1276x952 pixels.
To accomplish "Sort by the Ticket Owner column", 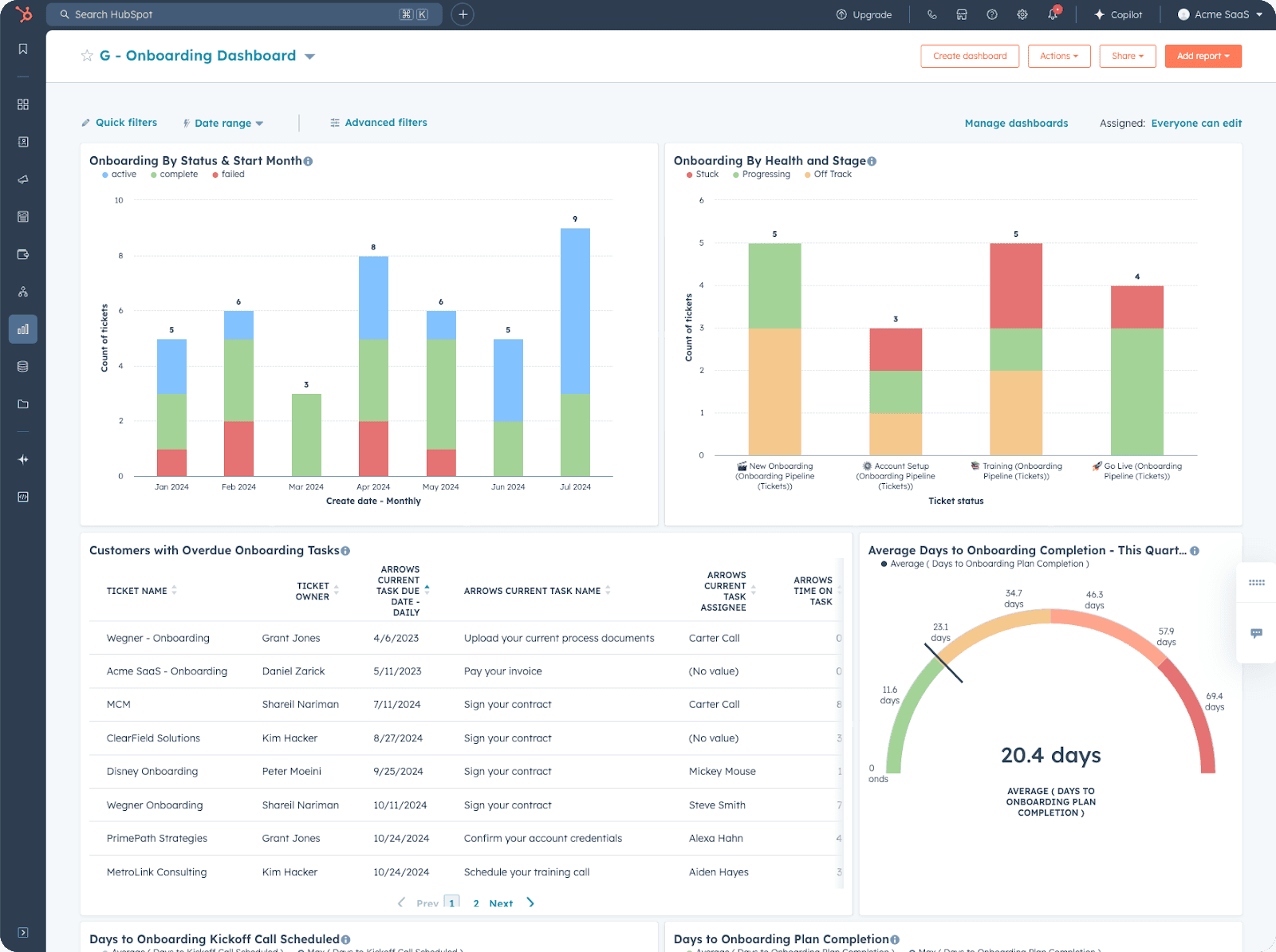I will tap(317, 591).
